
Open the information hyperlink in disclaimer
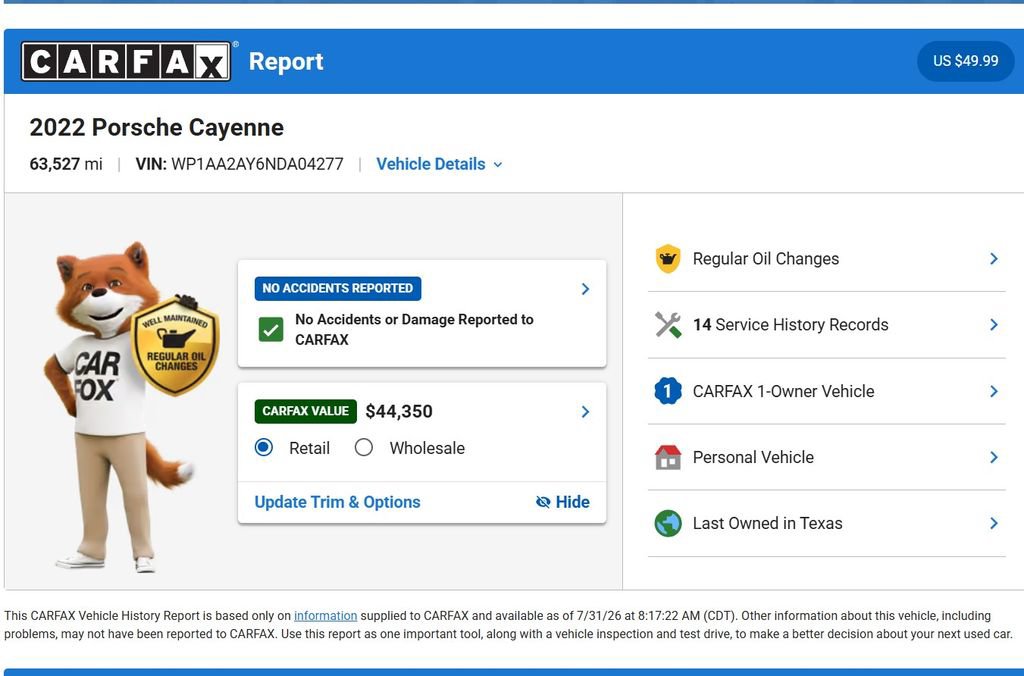point(325,615)
